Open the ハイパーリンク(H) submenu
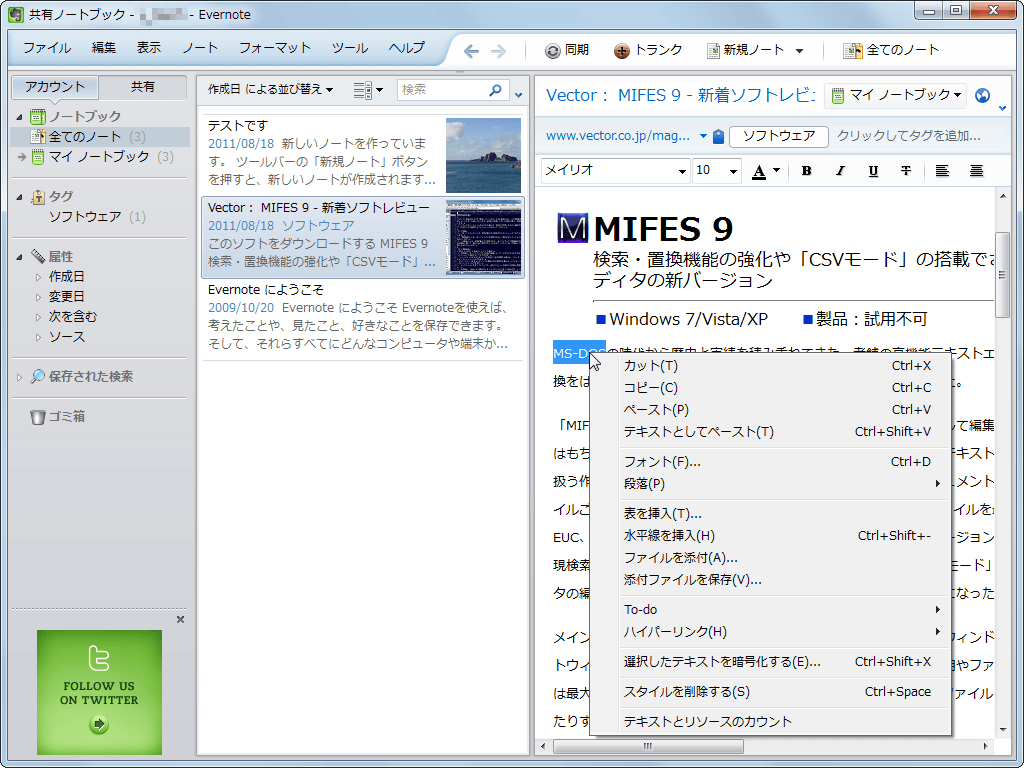1024x768 pixels. coord(770,632)
